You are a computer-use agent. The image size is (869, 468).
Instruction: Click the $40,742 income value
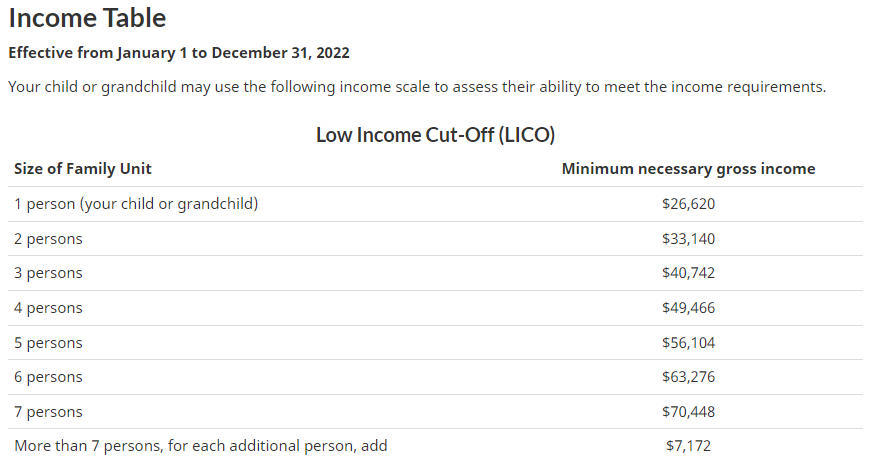coord(688,273)
